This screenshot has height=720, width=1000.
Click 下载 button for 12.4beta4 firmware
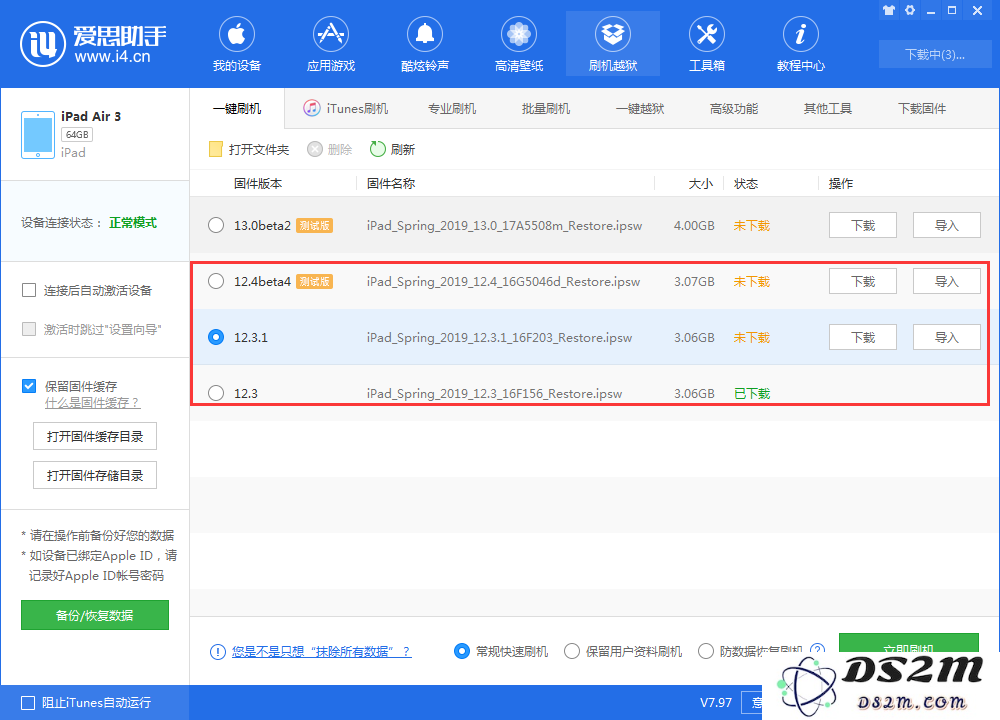tap(863, 281)
